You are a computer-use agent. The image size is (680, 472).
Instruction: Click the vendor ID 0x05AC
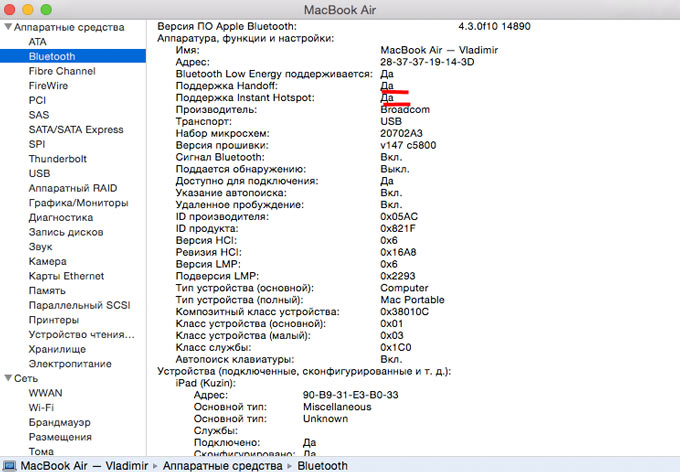[399, 216]
